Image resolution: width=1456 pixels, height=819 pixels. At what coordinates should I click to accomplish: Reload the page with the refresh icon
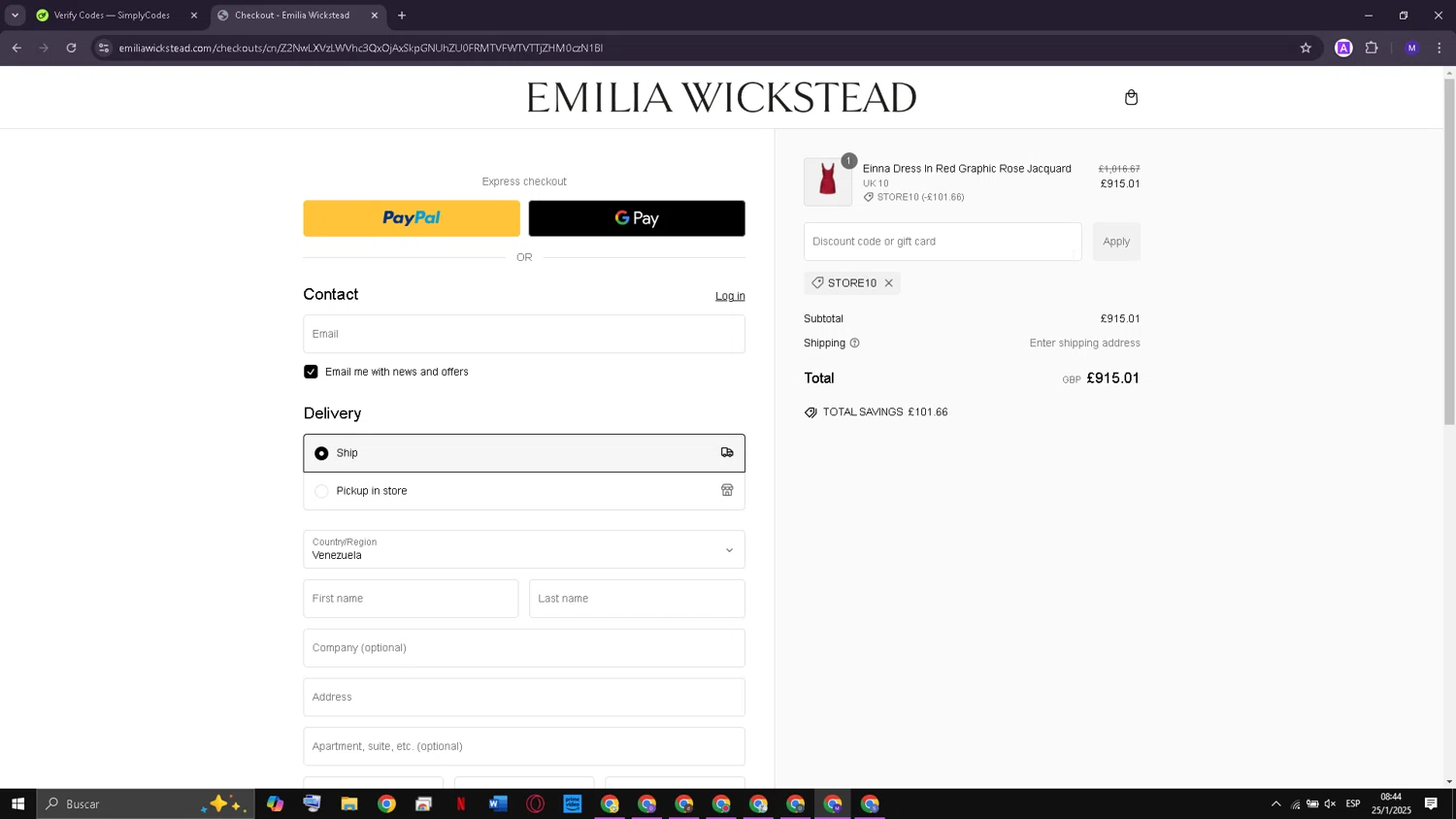71,48
